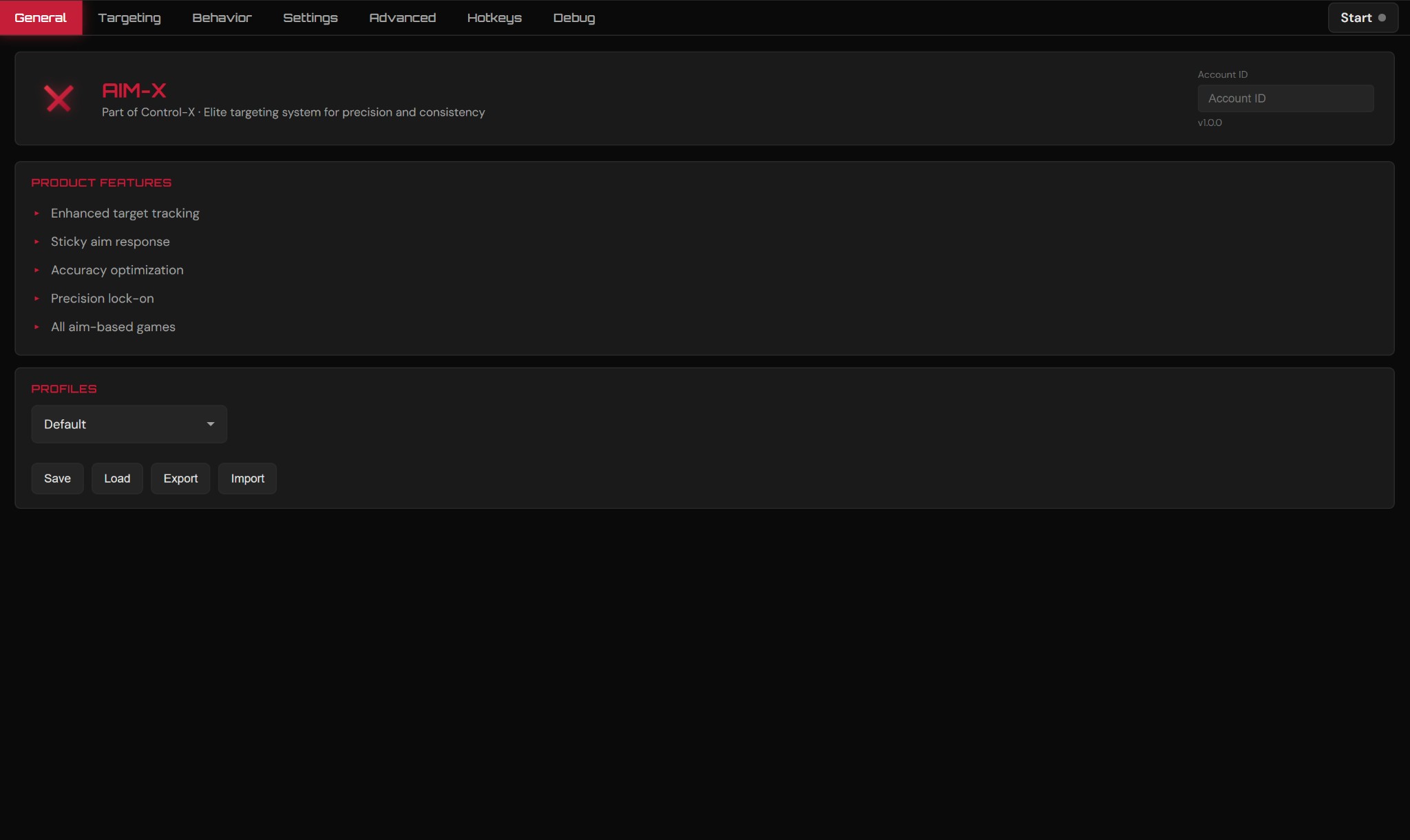Open the Hotkeys tab
The height and width of the screenshot is (840, 1410).
point(494,18)
